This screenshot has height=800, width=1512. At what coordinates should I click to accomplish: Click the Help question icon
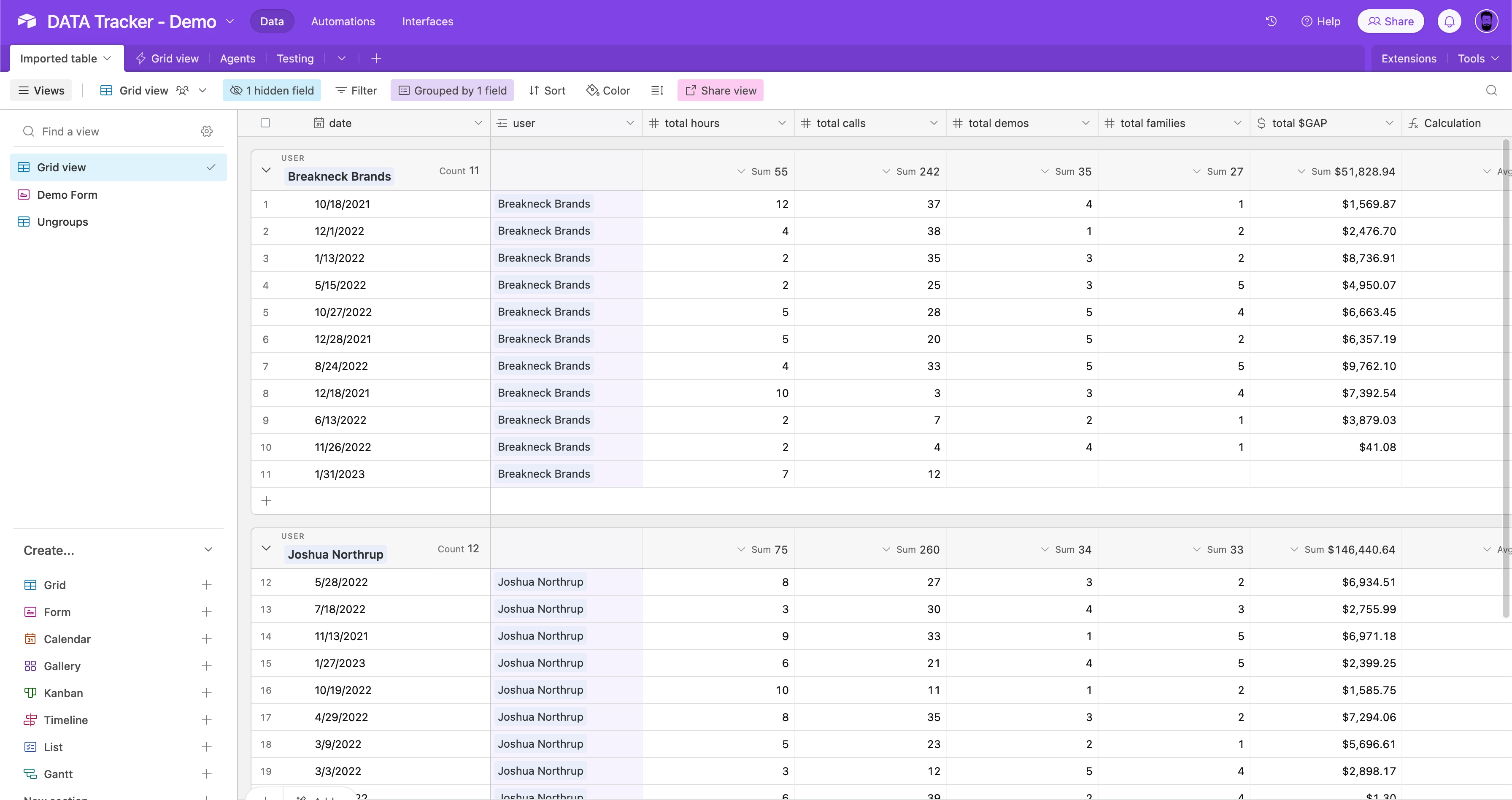[1307, 22]
